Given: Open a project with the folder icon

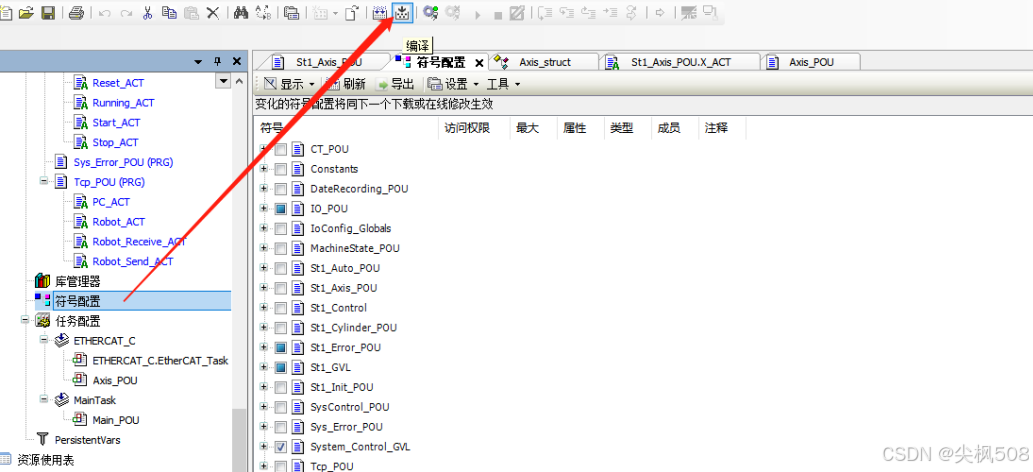Looking at the screenshot, I should tap(26, 13).
